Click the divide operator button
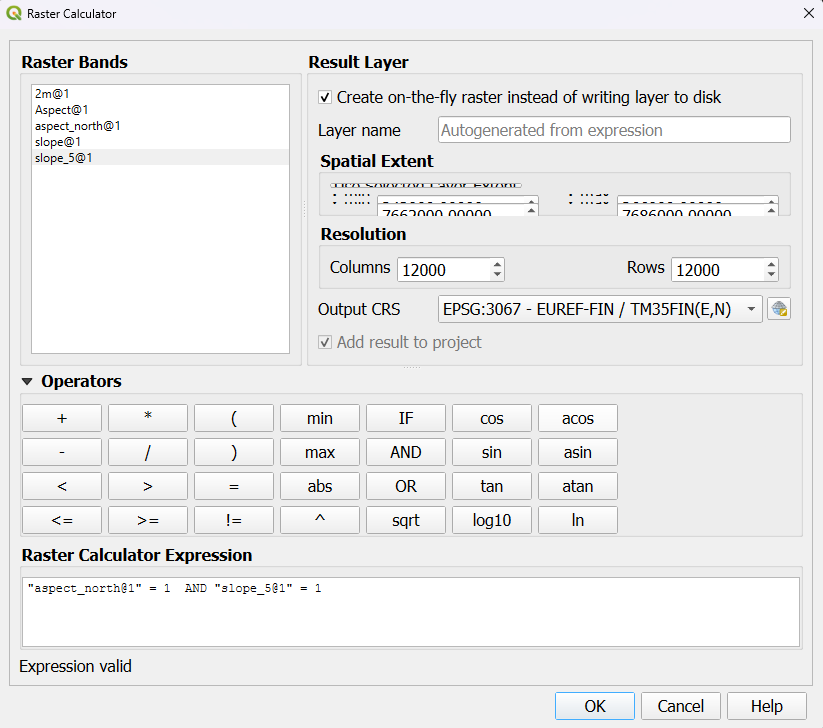 [x=148, y=452]
